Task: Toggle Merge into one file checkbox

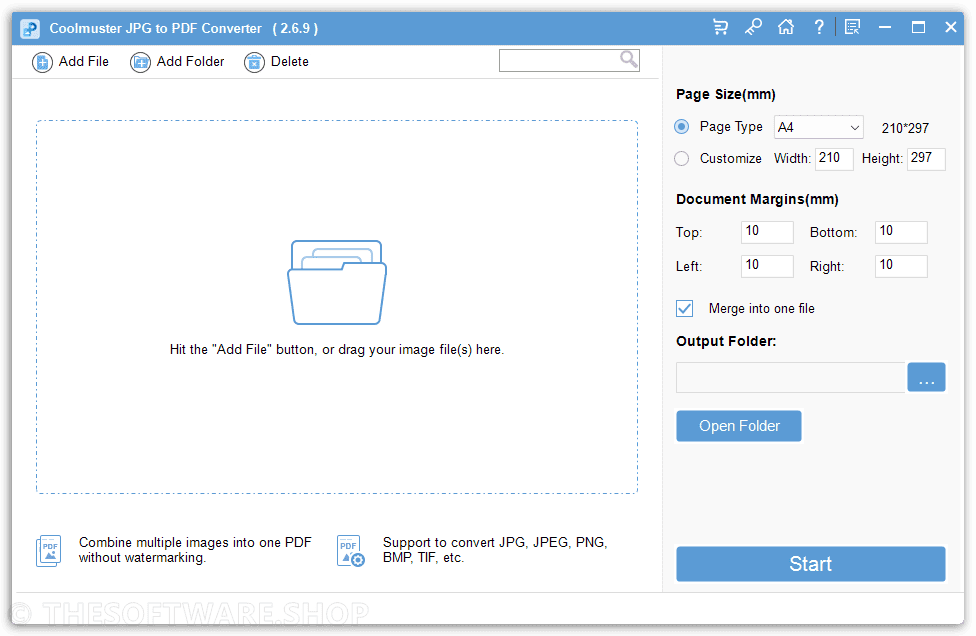Action: 685,309
